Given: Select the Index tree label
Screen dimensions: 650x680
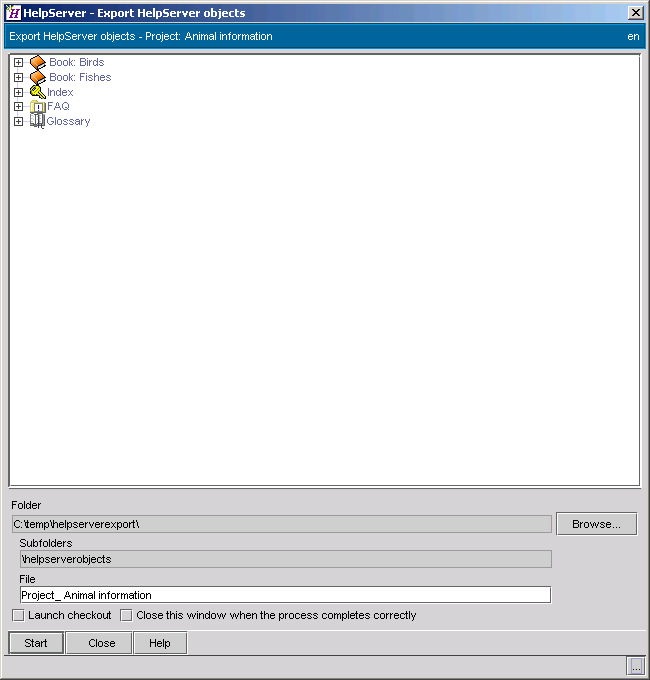Looking at the screenshot, I should (x=60, y=92).
